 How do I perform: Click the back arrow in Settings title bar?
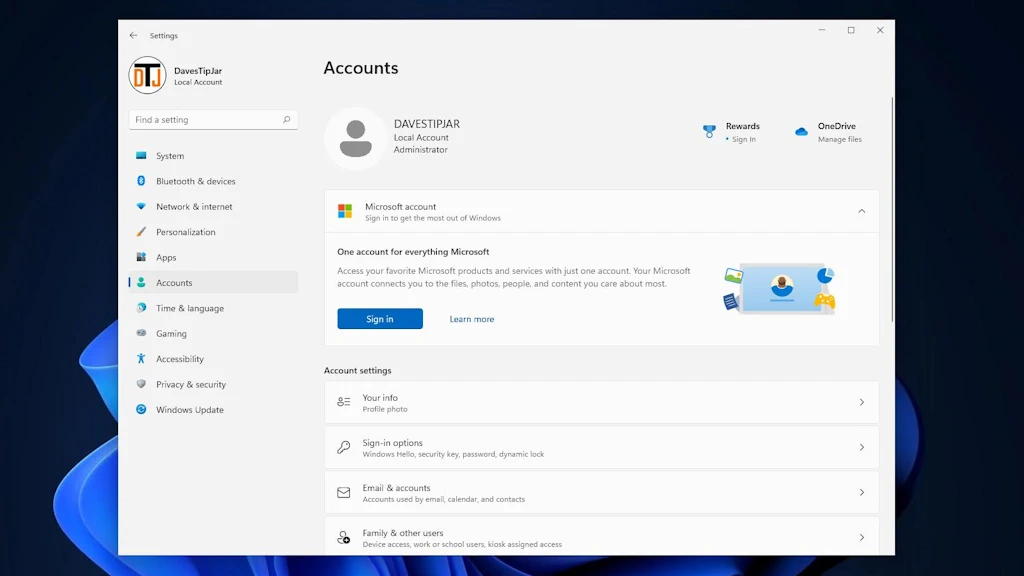coord(133,35)
